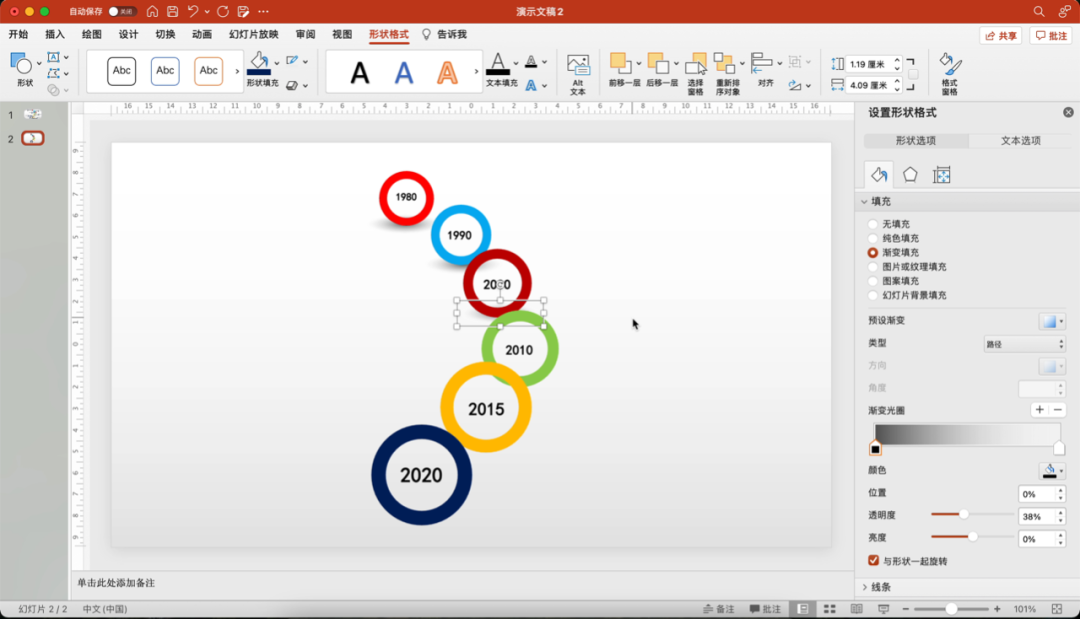Click Bring Forward (前移一层) icon
The width and height of the screenshot is (1080, 619).
620,63
